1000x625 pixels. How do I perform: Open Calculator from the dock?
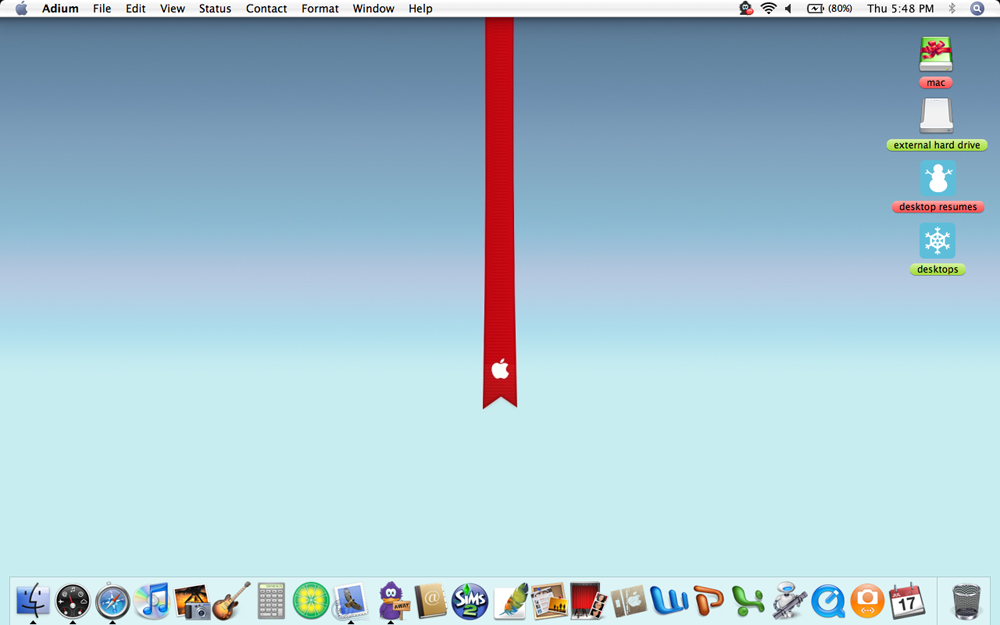[271, 601]
